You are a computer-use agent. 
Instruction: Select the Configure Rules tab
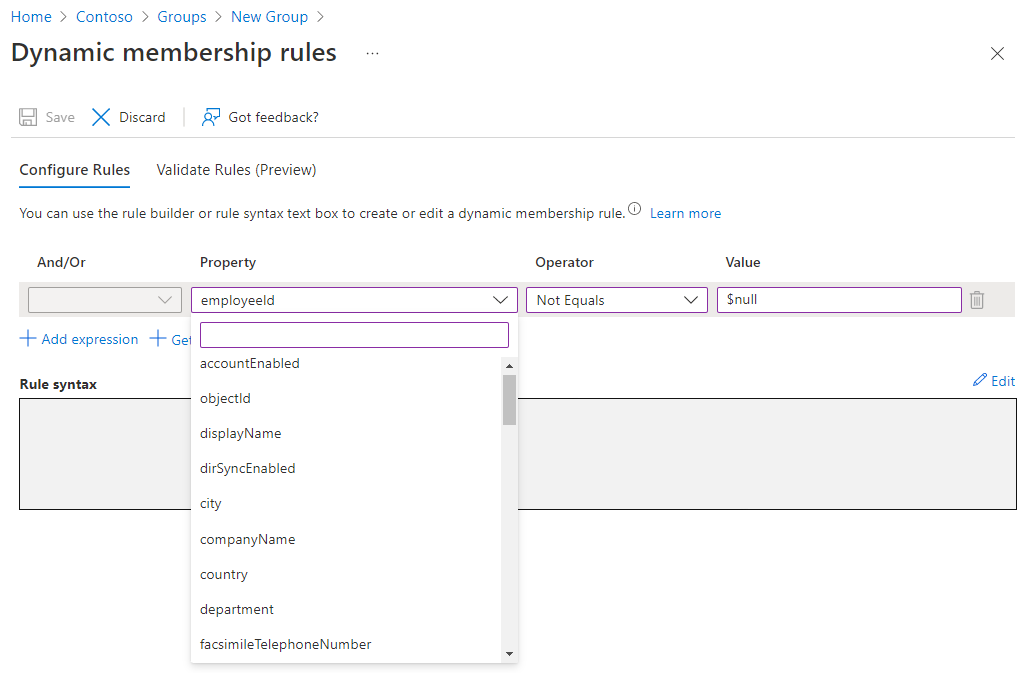75,170
